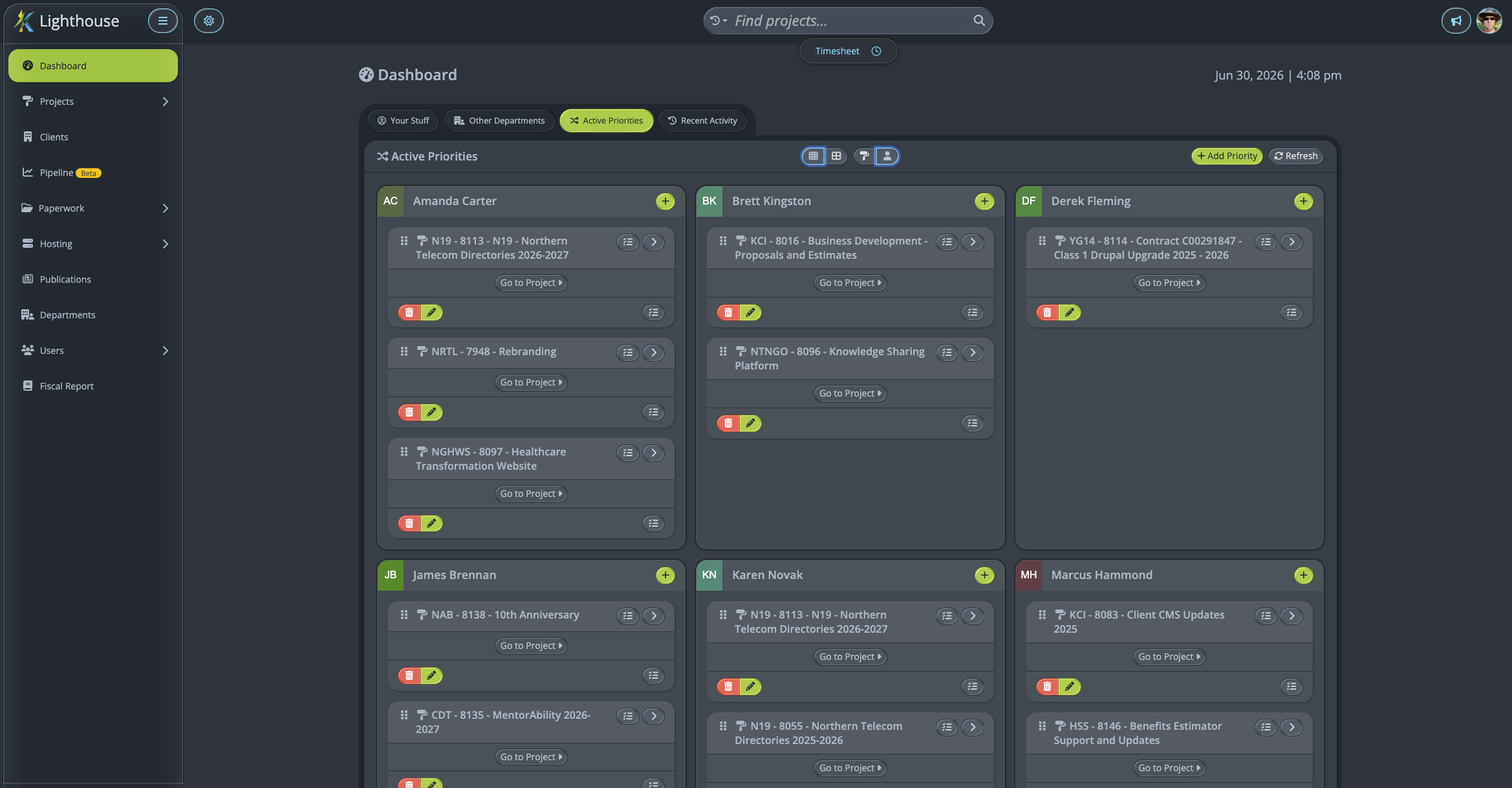Image resolution: width=1512 pixels, height=788 pixels.
Task: Click the announcements megaphone icon
Action: 1456,21
